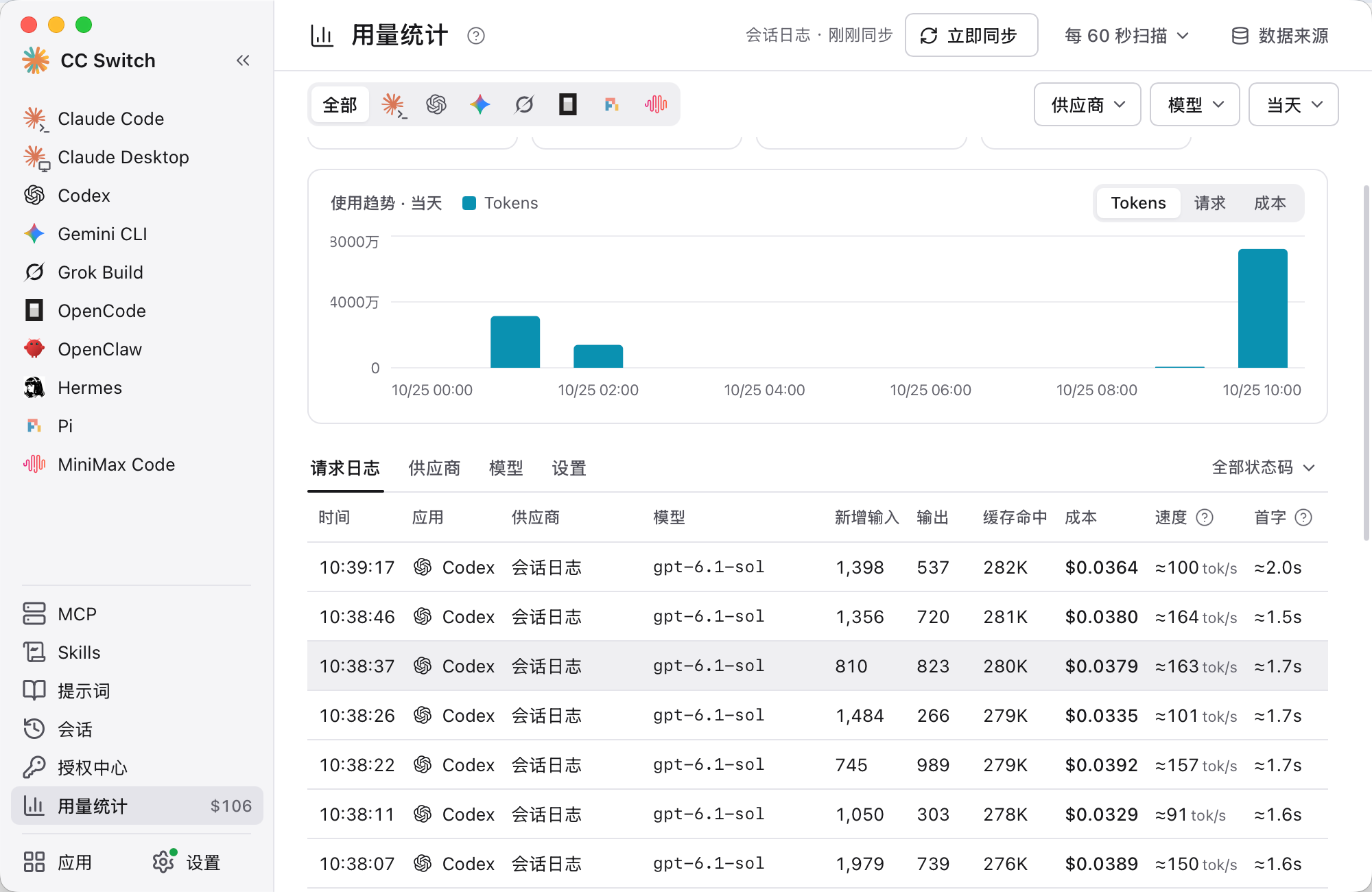
Task: Click the tall 10:00 Tokens bar
Action: [1263, 308]
